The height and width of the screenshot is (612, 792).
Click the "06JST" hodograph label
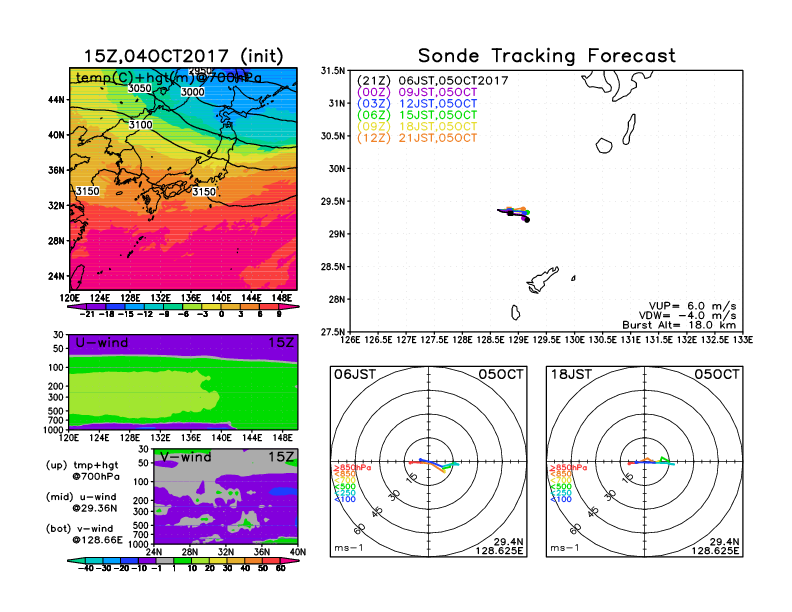pos(355,375)
